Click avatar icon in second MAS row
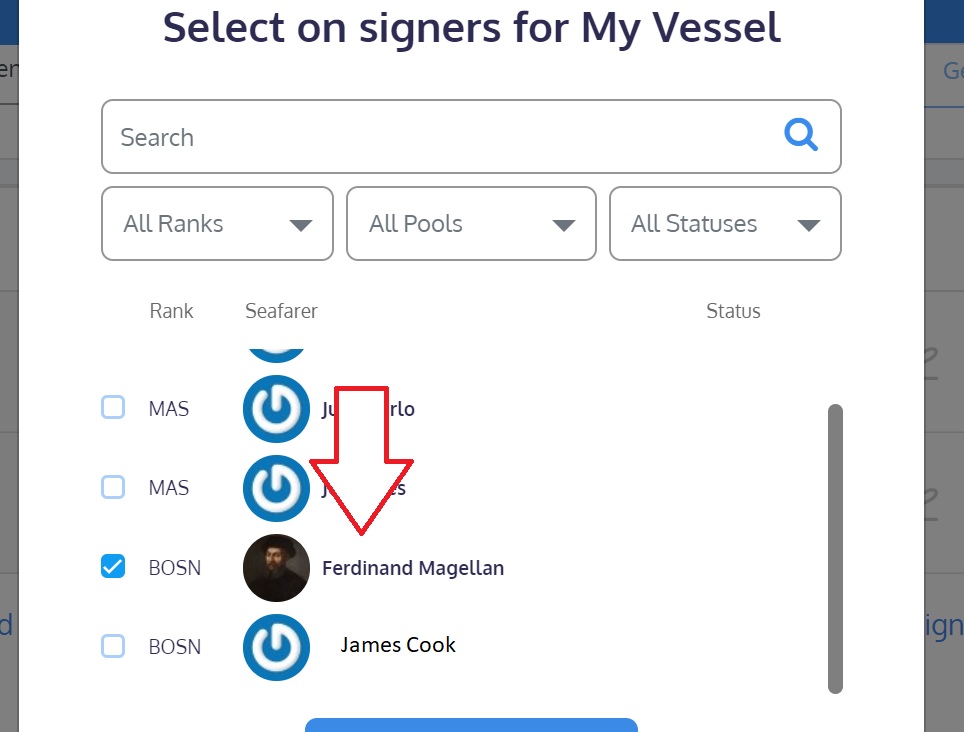Viewport: 964px width, 732px height. (x=277, y=488)
